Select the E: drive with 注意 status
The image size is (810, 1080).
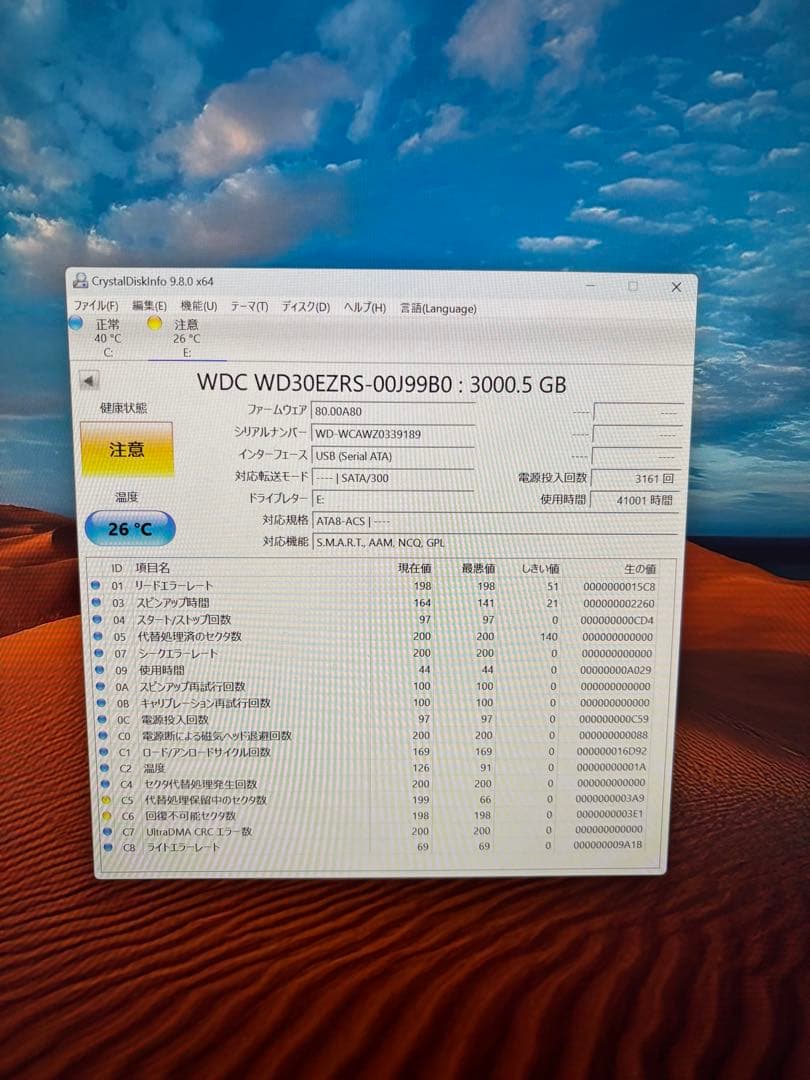tap(186, 338)
